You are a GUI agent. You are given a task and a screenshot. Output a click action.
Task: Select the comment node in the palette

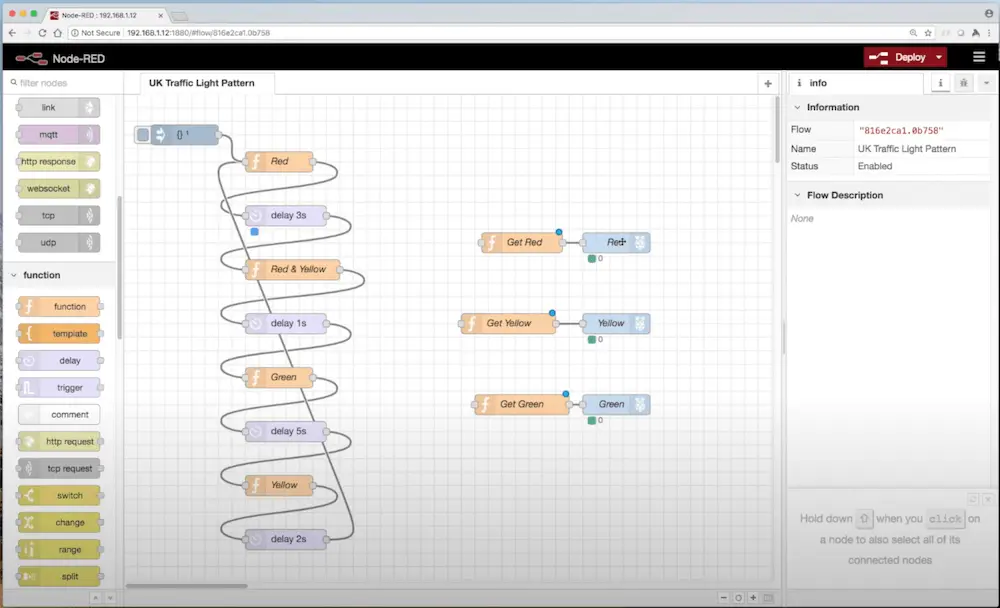click(58, 414)
